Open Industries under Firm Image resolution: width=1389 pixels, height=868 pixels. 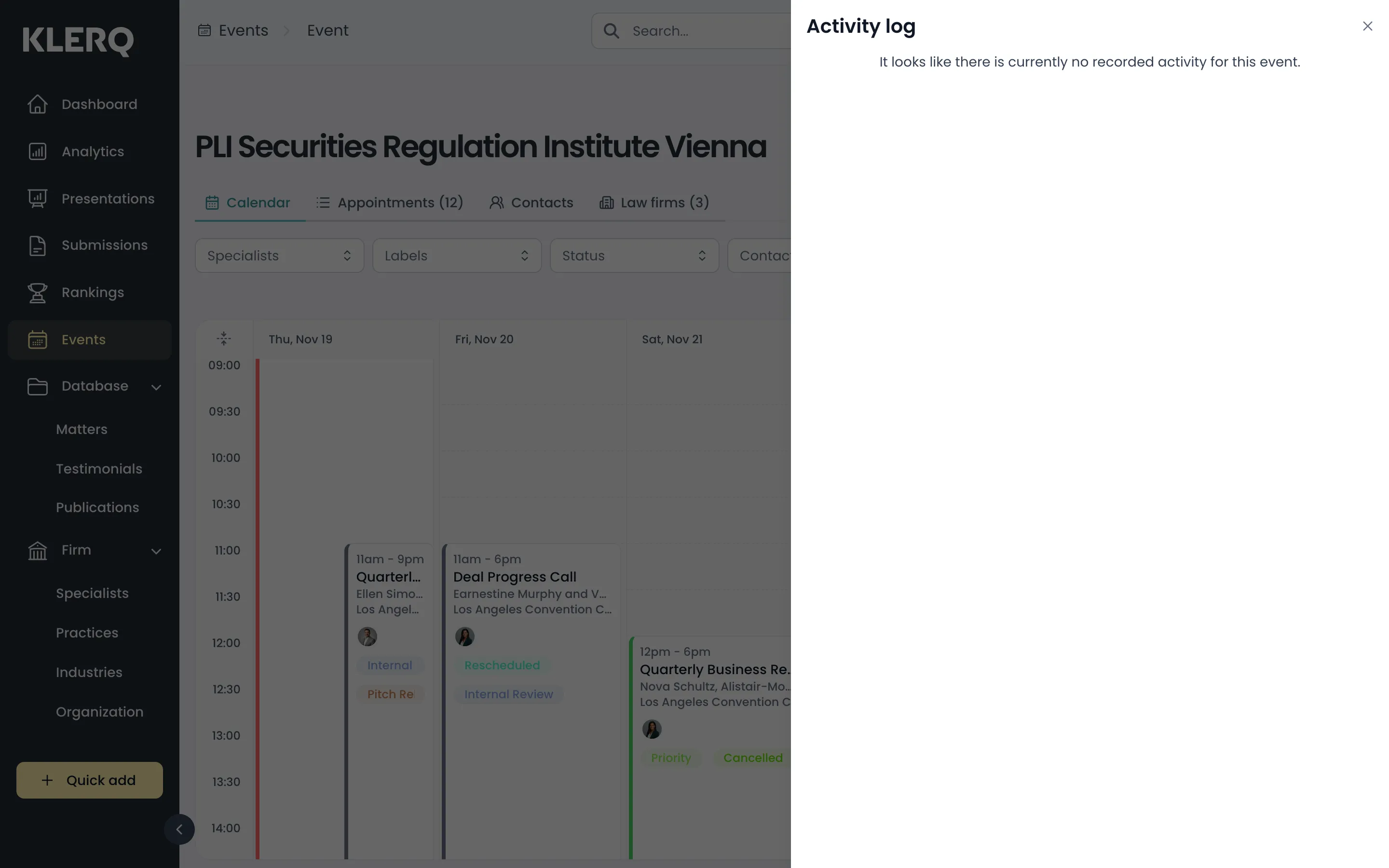[x=89, y=673]
